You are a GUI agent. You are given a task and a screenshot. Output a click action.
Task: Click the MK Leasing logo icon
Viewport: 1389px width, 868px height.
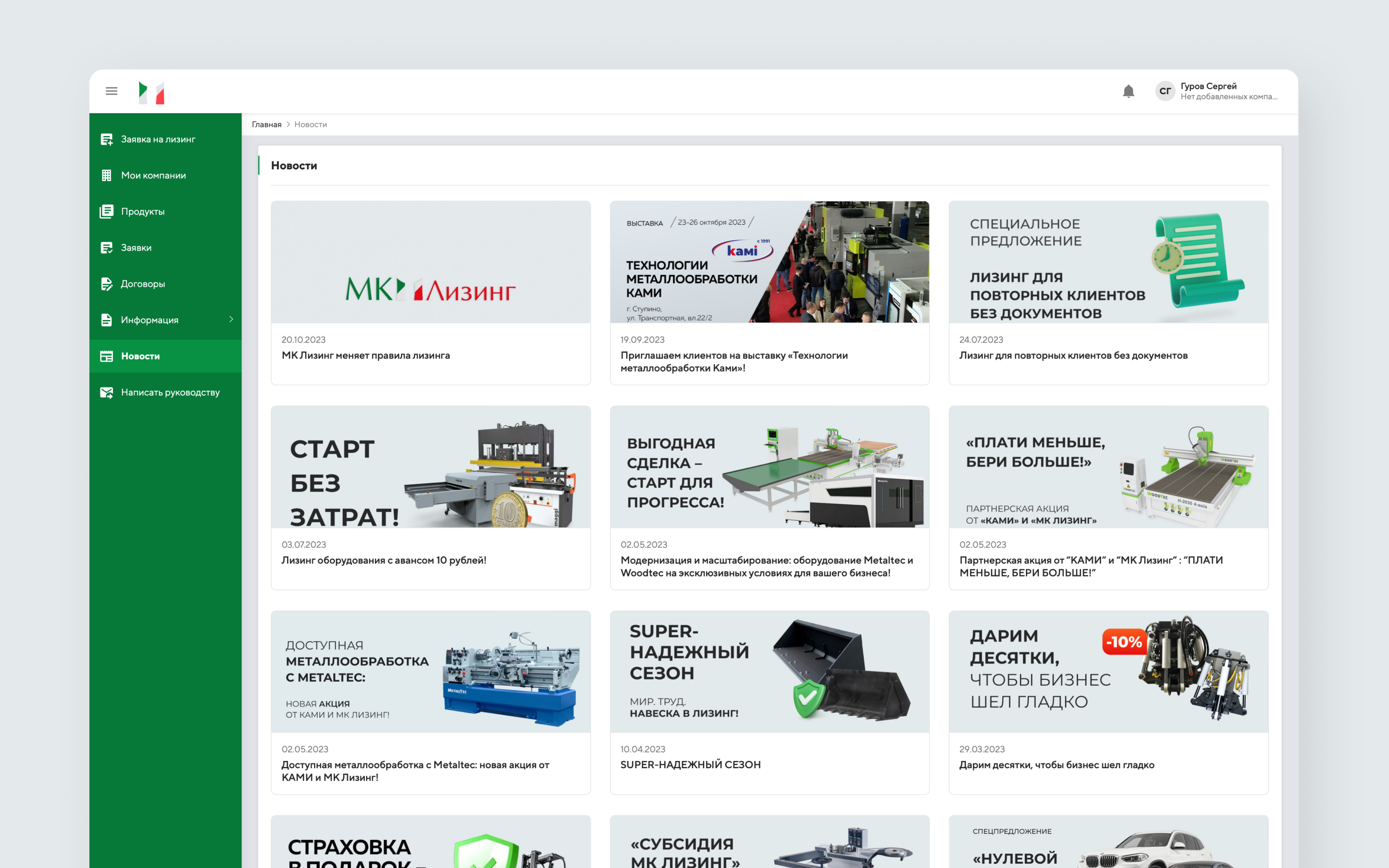[152, 93]
